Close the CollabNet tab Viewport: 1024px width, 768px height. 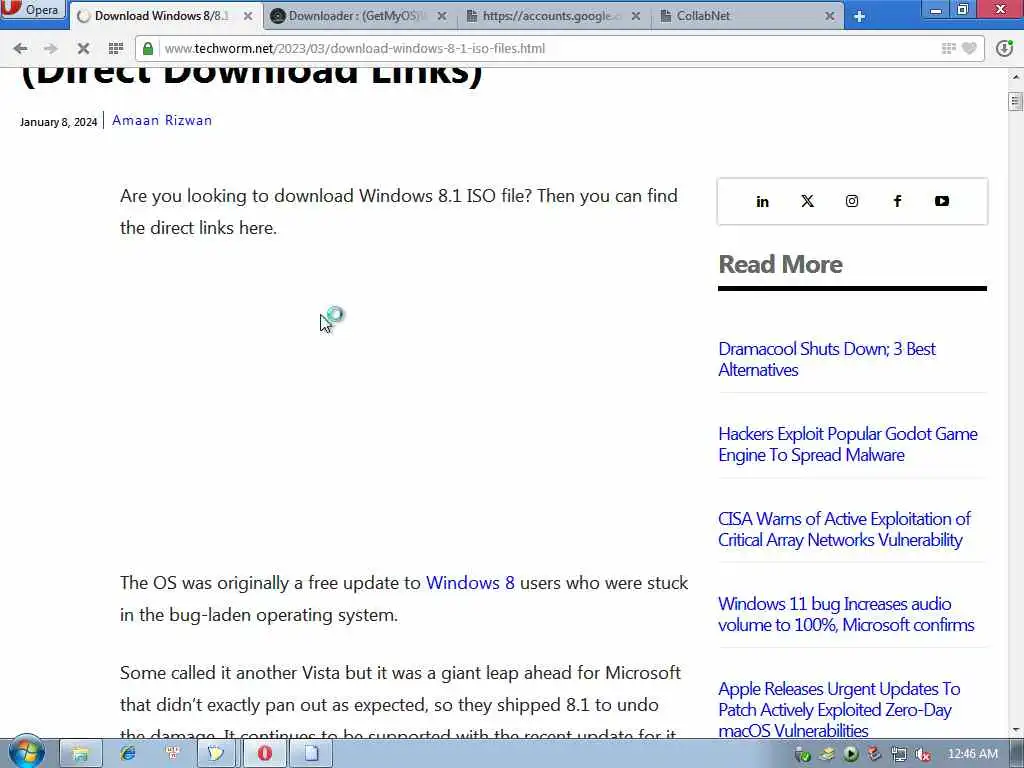click(829, 16)
